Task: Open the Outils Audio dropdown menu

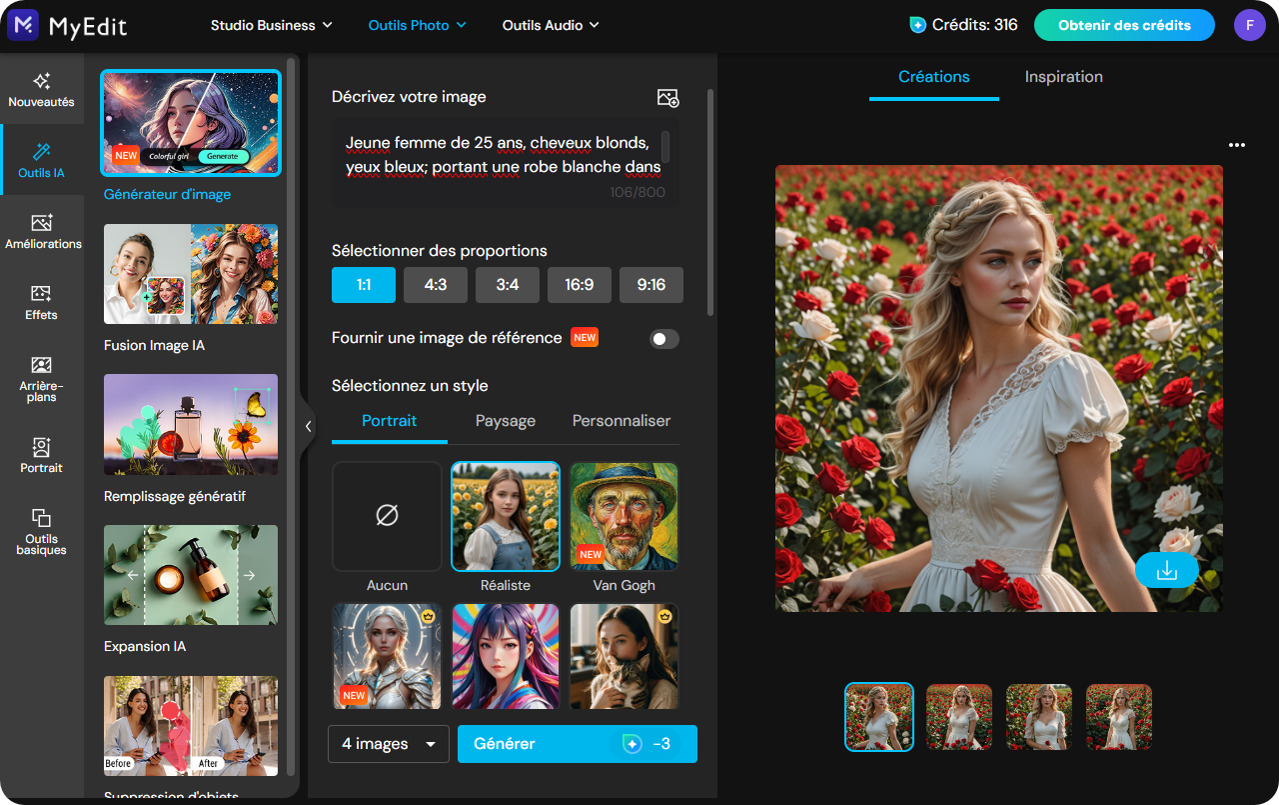Action: 551,25
